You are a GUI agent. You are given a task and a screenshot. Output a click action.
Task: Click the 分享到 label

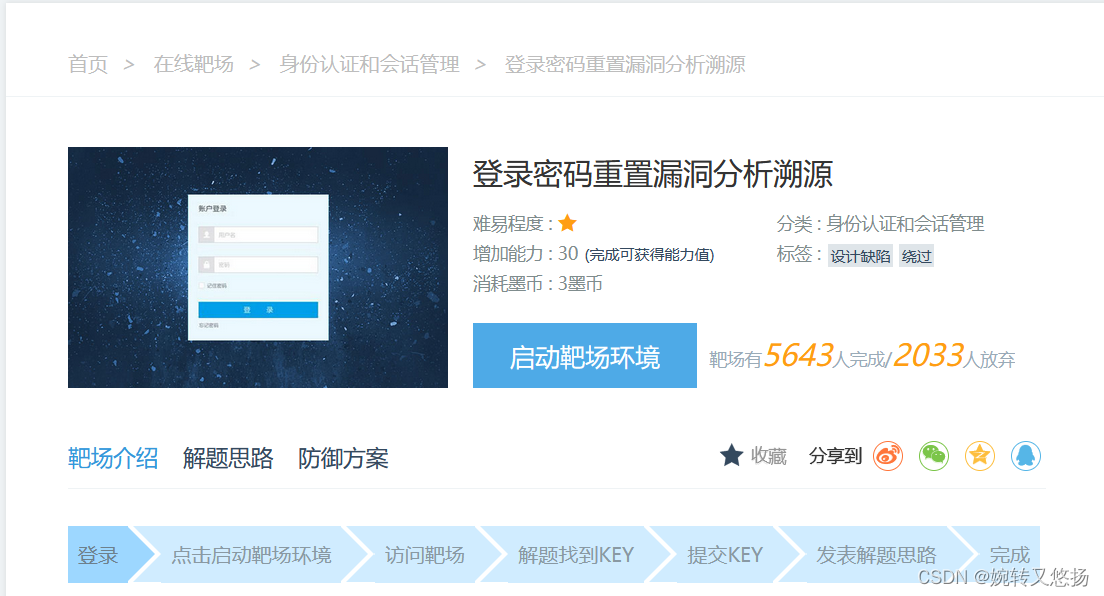click(x=835, y=457)
